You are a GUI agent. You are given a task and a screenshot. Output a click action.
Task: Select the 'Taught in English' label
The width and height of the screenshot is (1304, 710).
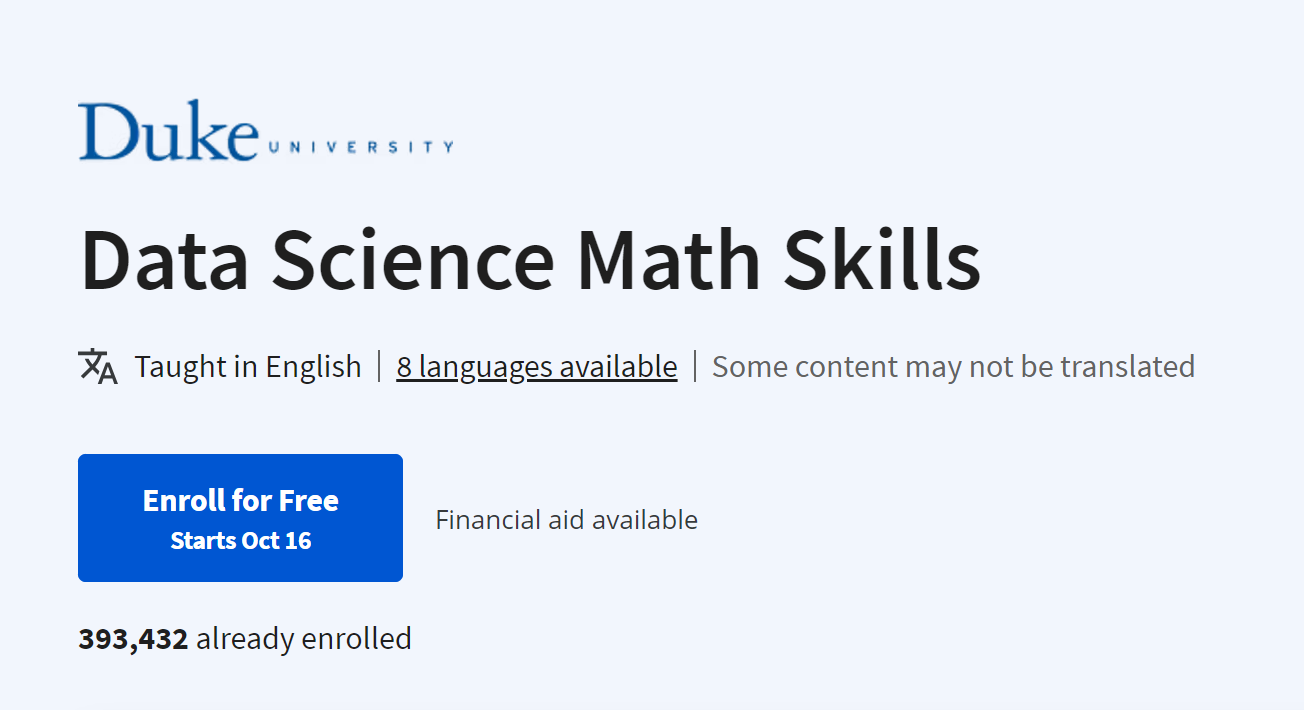pyautogui.click(x=247, y=366)
